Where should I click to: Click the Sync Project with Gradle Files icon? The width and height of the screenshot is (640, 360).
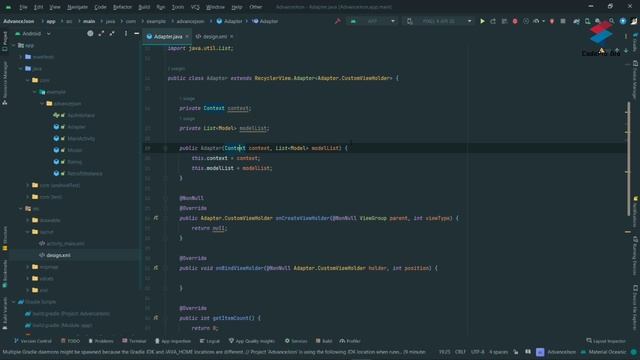click(576, 21)
